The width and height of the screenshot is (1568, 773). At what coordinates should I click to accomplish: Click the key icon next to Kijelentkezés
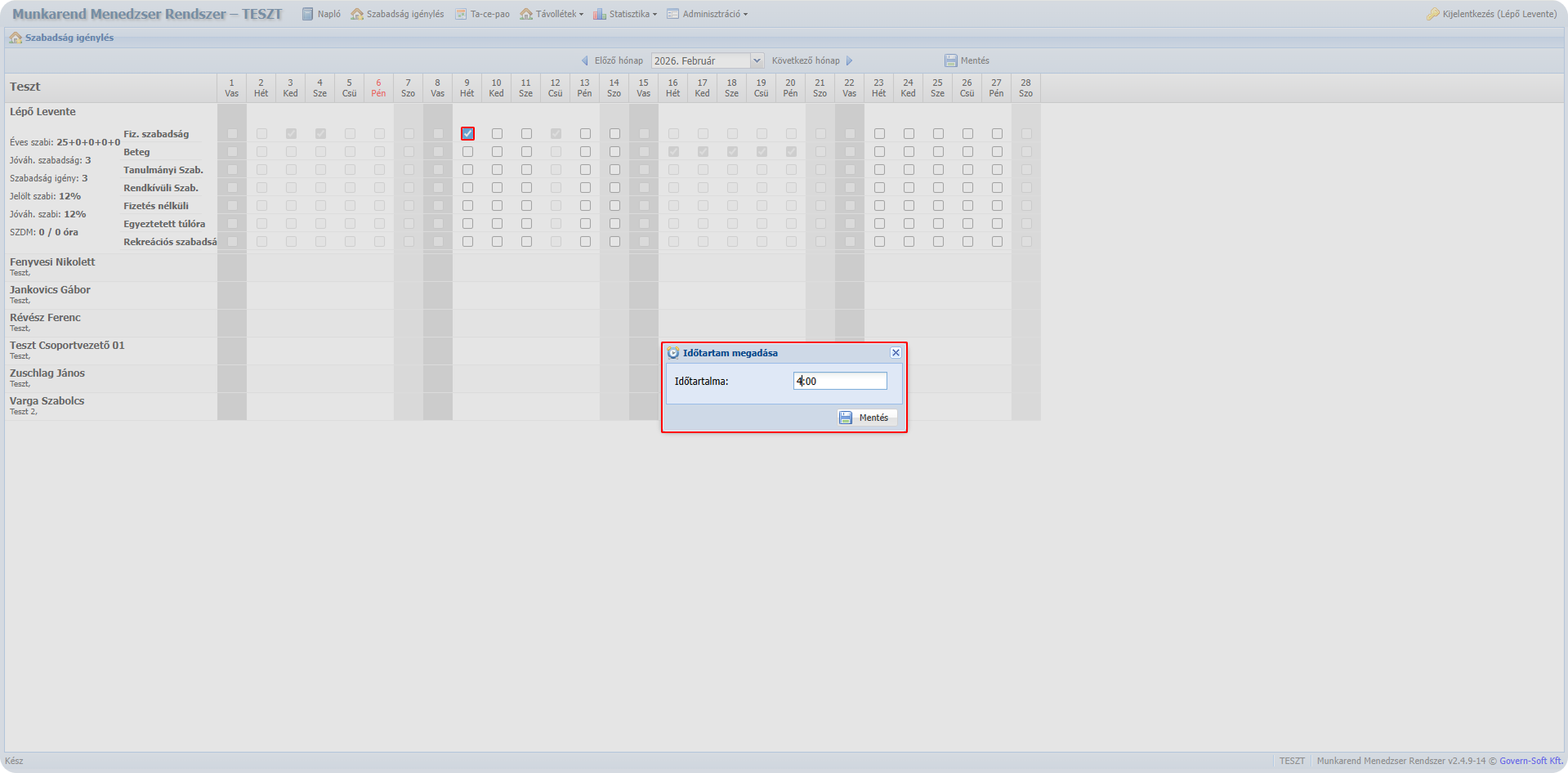[1432, 14]
